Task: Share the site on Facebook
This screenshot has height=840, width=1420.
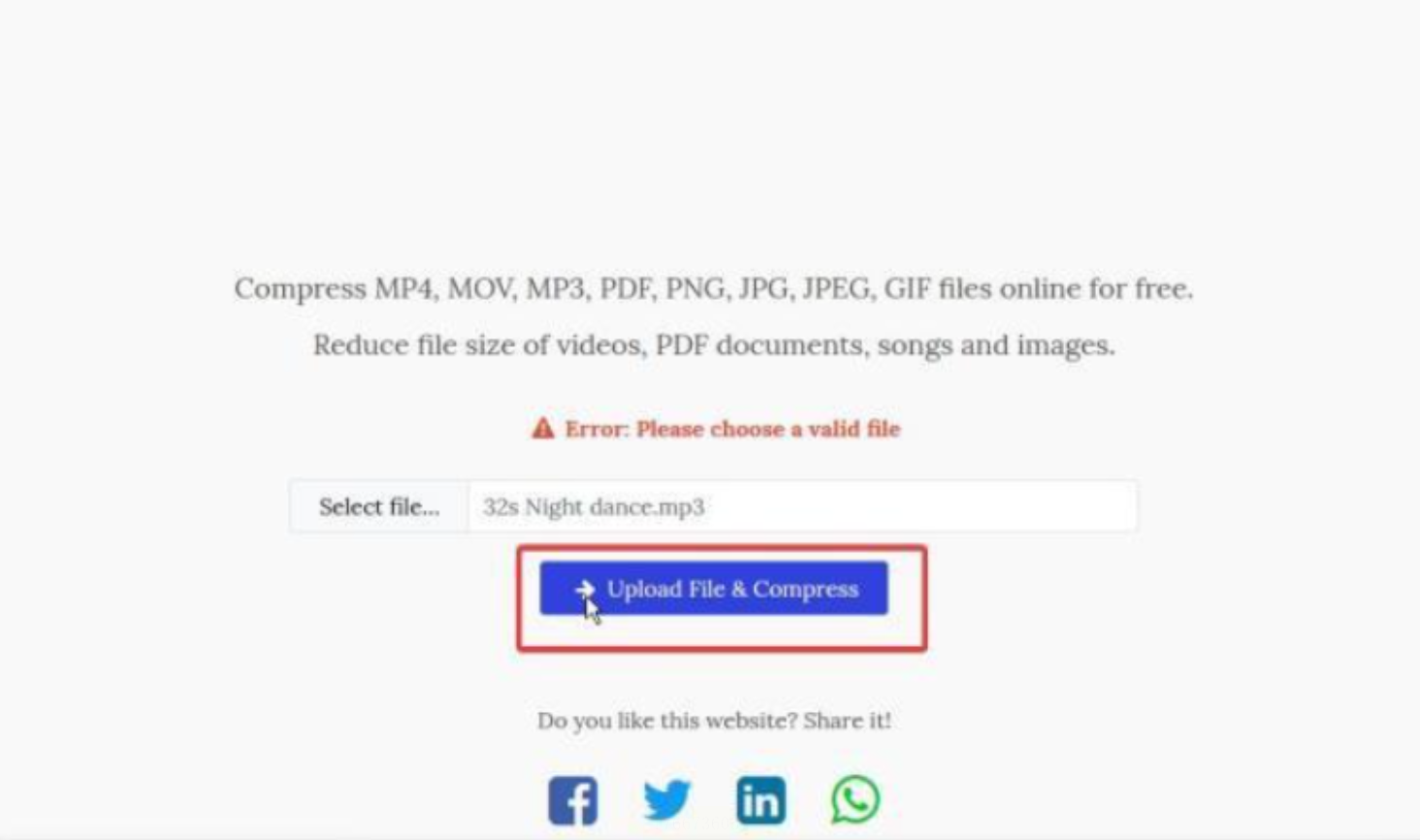Action: (572, 800)
